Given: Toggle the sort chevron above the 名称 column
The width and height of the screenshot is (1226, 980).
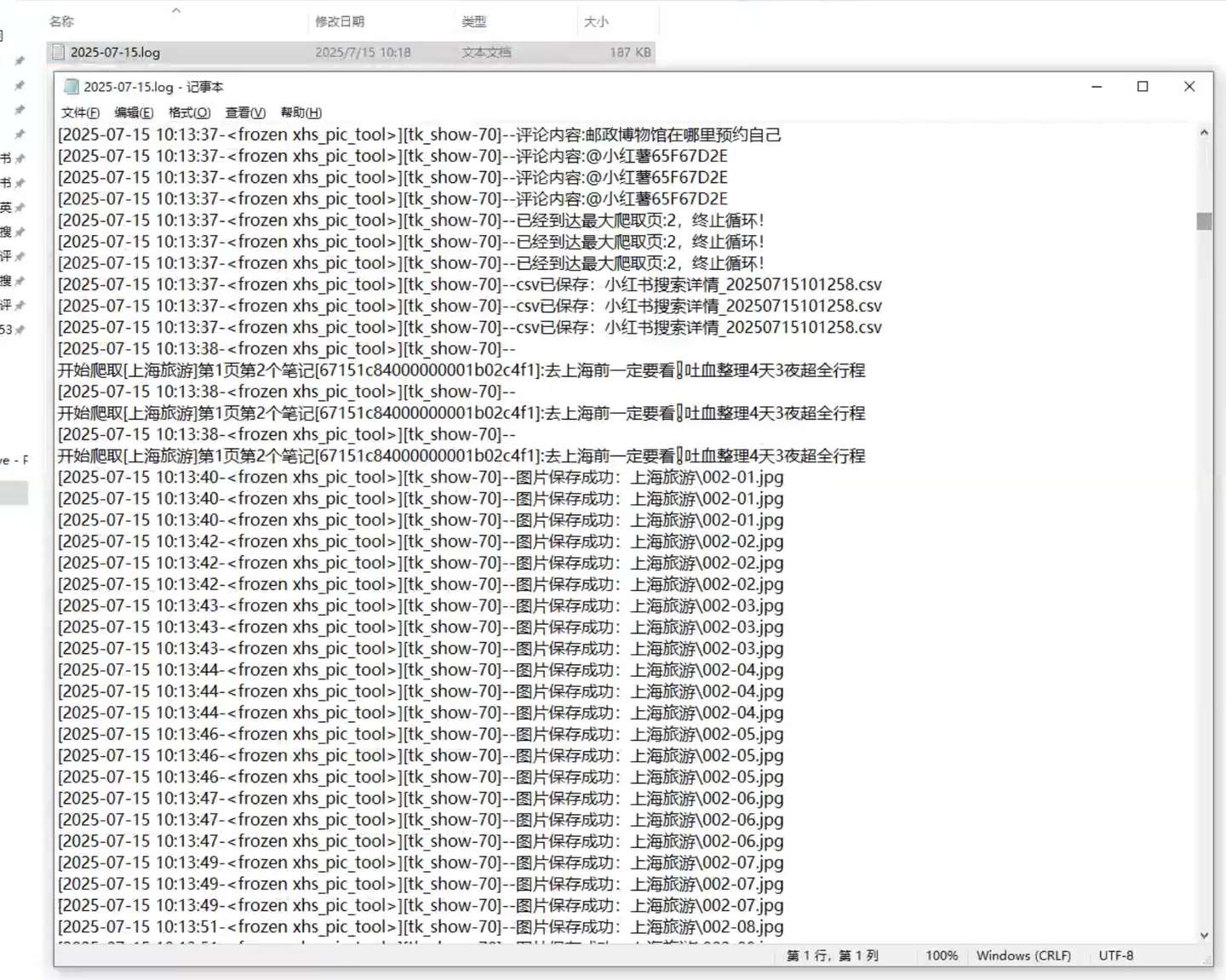Looking at the screenshot, I should [176, 10].
